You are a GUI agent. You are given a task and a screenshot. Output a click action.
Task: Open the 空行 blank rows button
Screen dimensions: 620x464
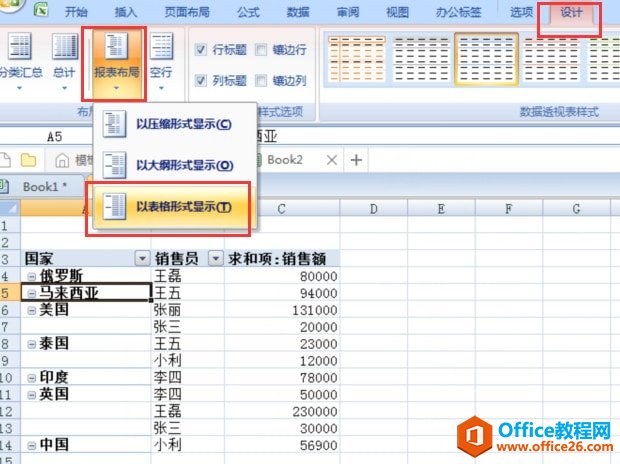[161, 61]
